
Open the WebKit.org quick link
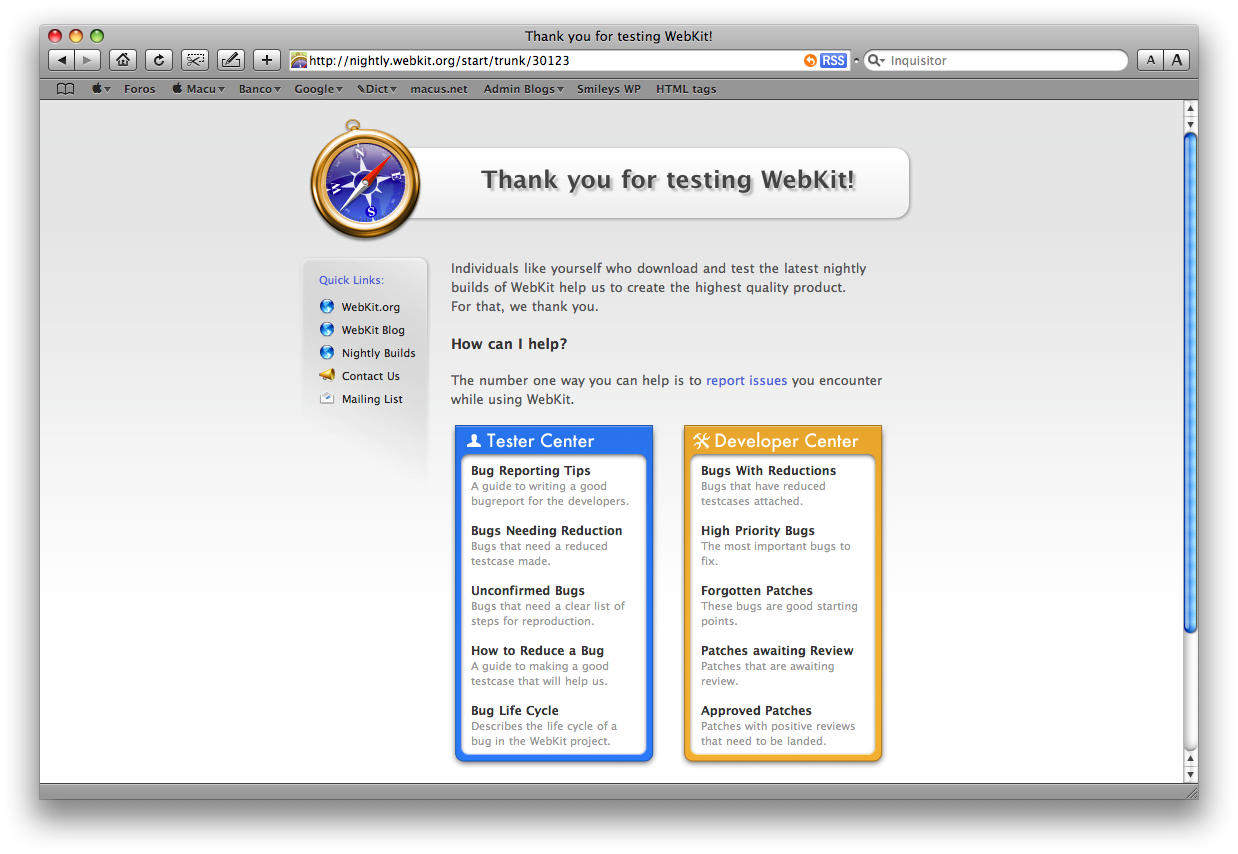371,307
